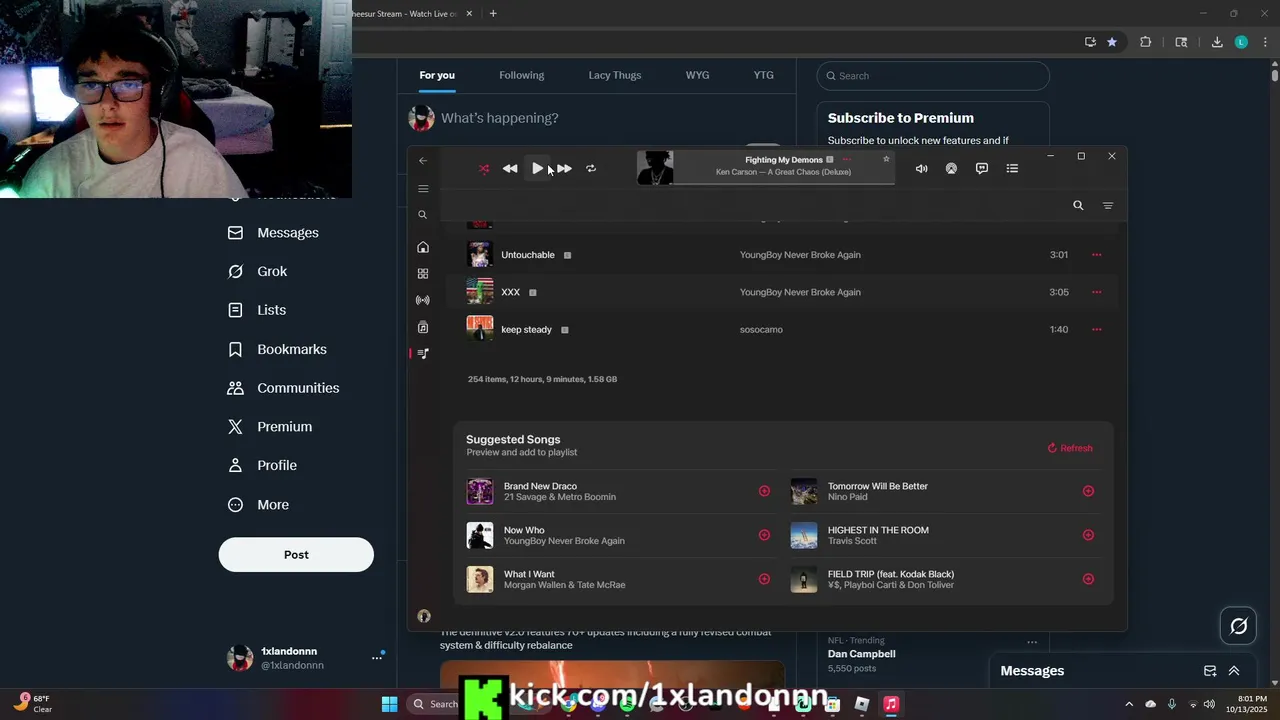Add FIELD TRIP to playlist
This screenshot has height=720, width=1280.
pyautogui.click(x=1088, y=579)
